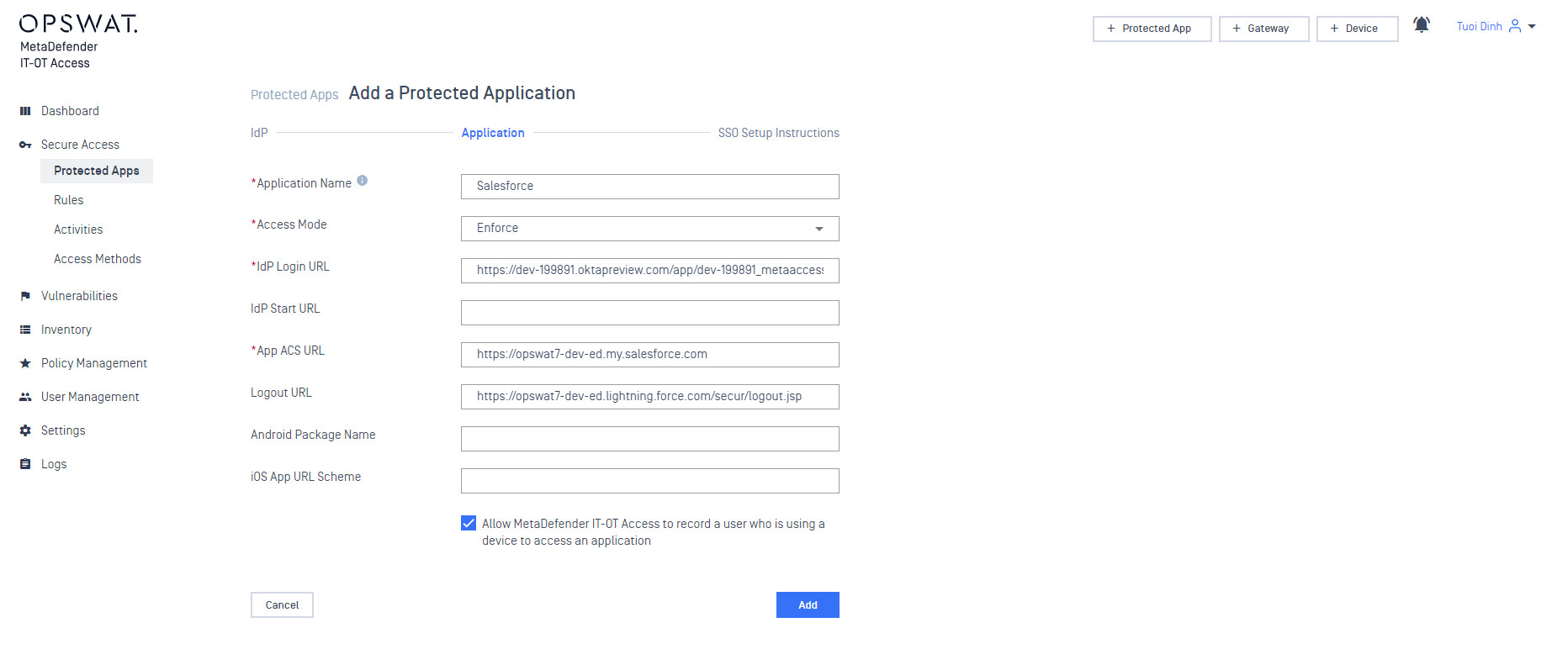Open the Access Mode dropdown
The width and height of the screenshot is (1568, 665).
tap(649, 229)
